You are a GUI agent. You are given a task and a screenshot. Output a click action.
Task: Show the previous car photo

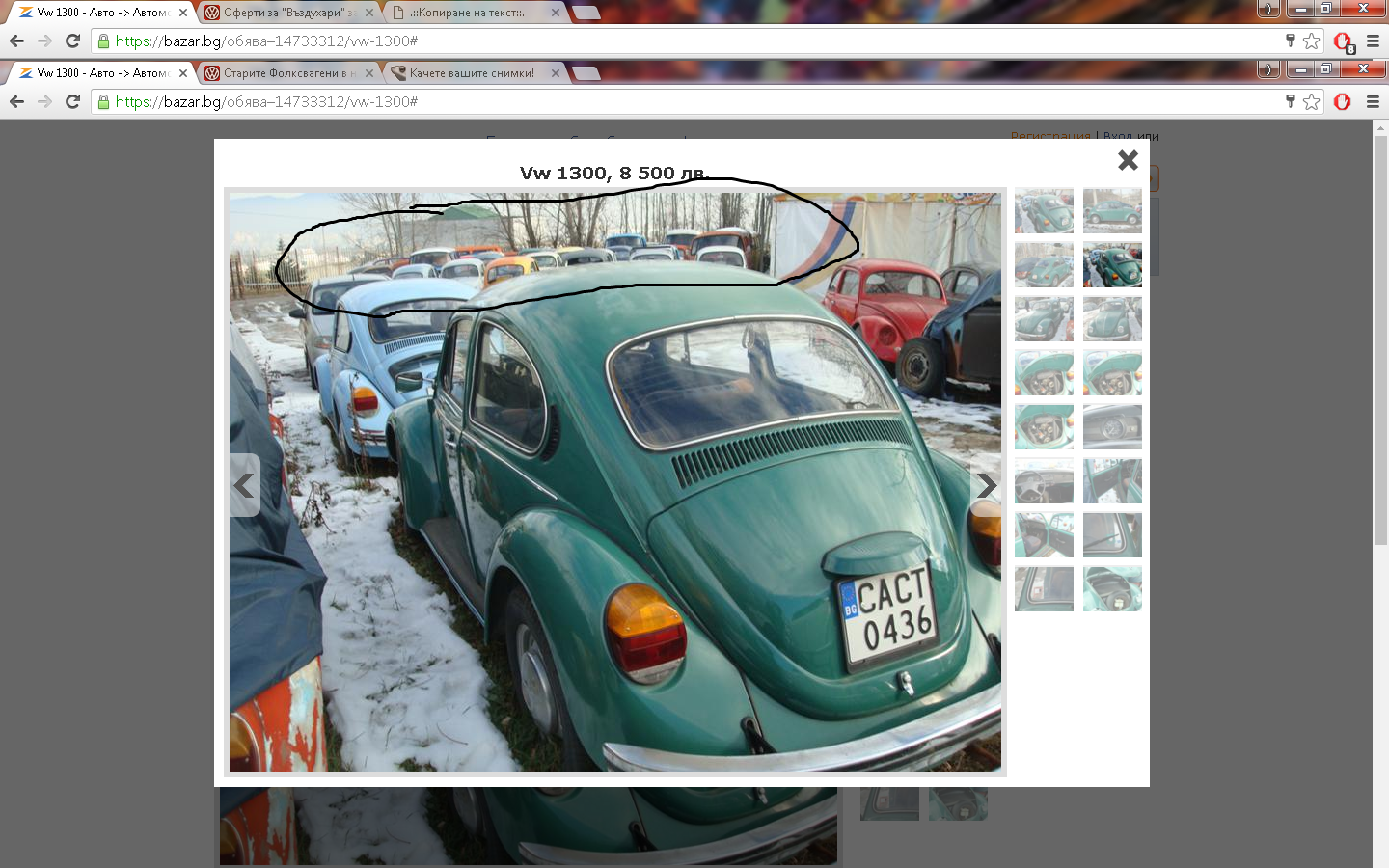[x=245, y=486]
